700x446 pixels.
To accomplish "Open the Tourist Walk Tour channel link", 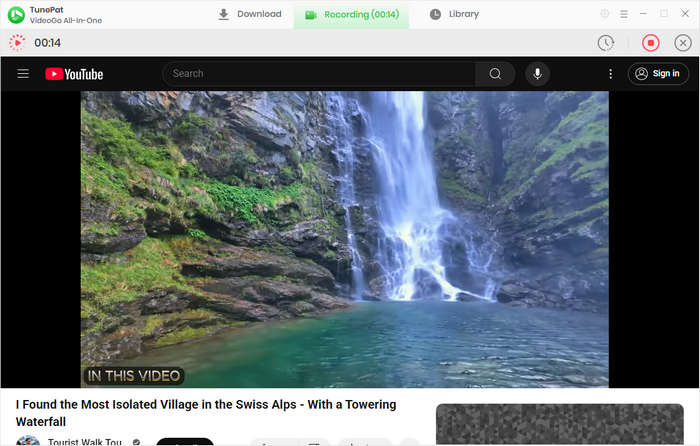I will 84,441.
